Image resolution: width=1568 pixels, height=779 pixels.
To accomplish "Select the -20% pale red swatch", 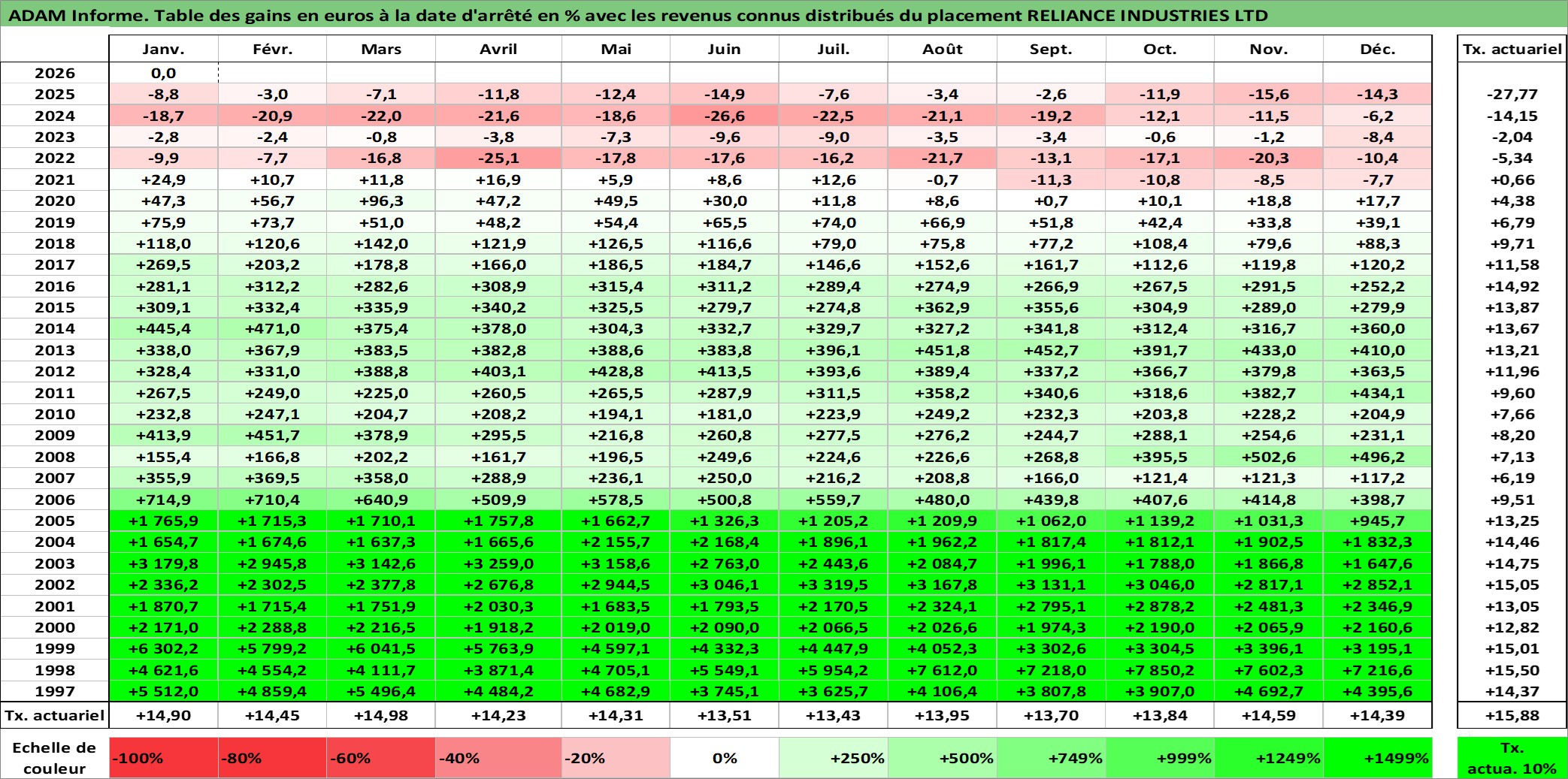I will pos(616,758).
